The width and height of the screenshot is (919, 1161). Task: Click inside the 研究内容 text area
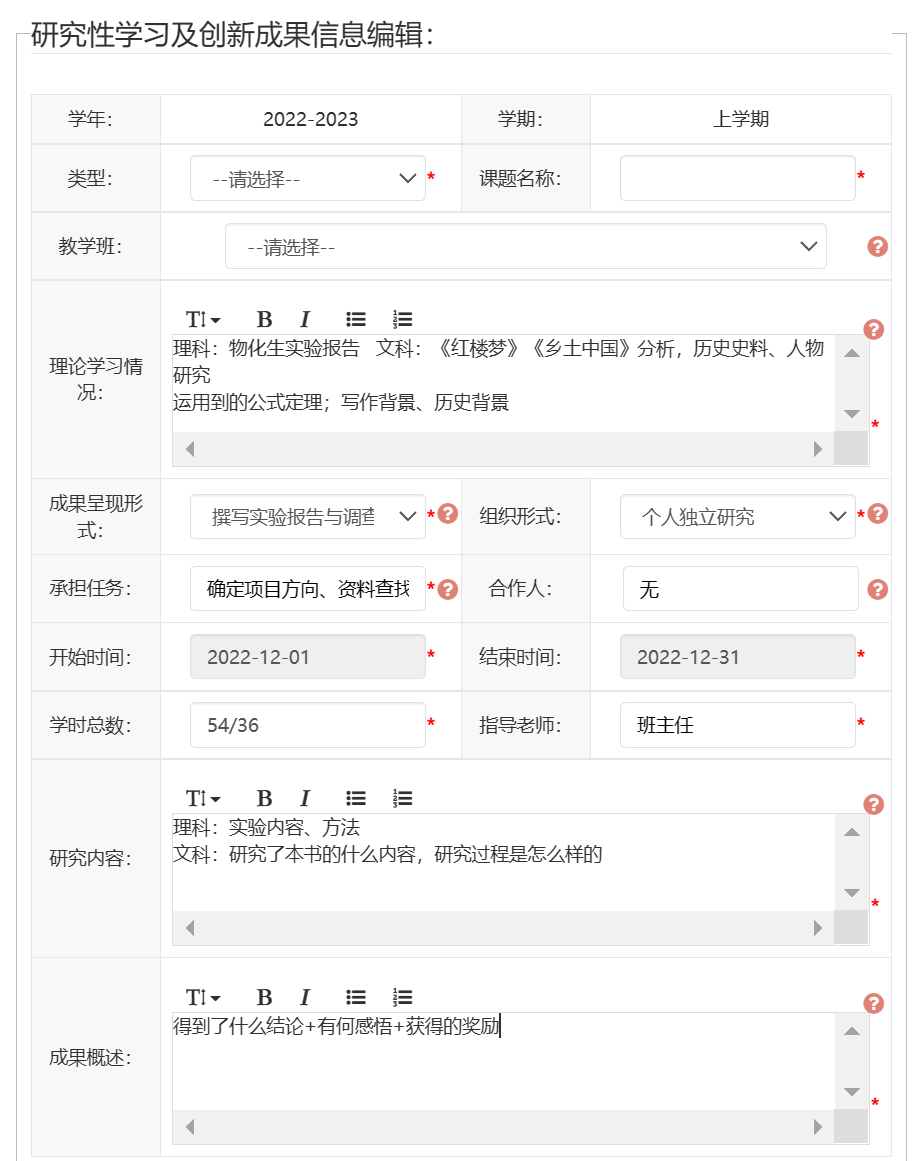pos(504,863)
